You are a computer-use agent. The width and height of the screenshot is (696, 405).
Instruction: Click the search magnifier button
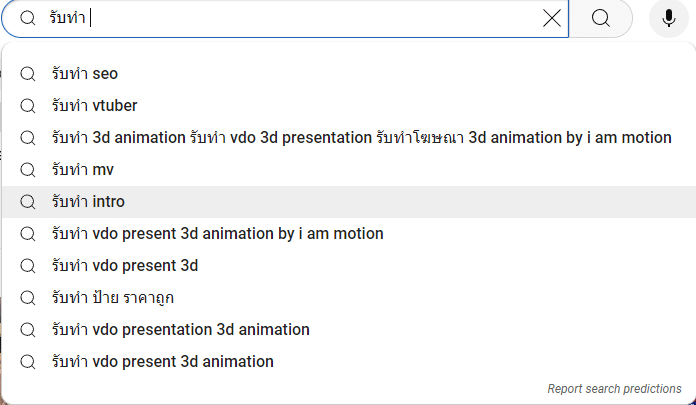(x=600, y=18)
